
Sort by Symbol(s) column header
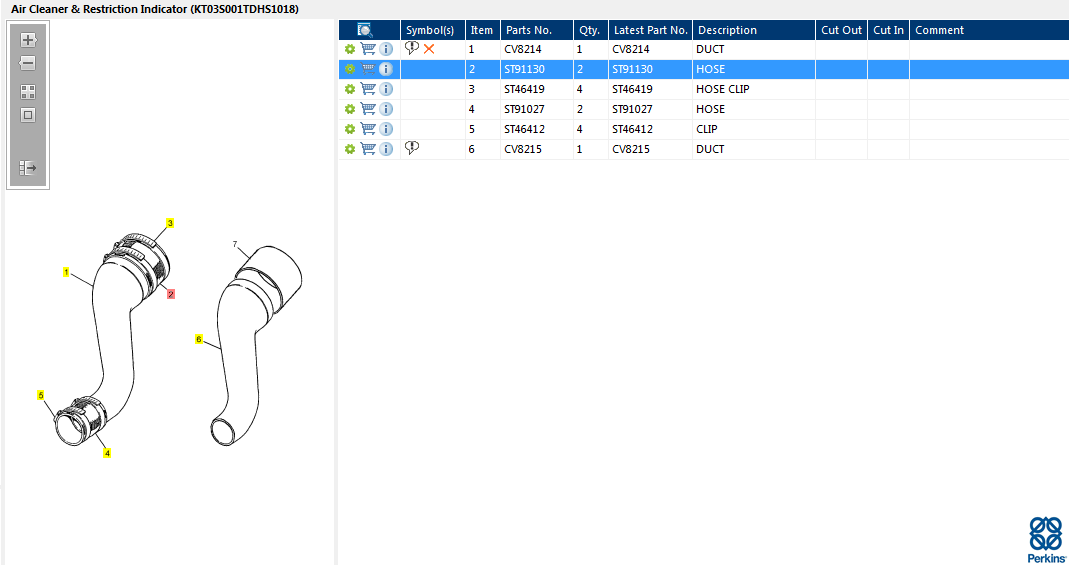(430, 30)
